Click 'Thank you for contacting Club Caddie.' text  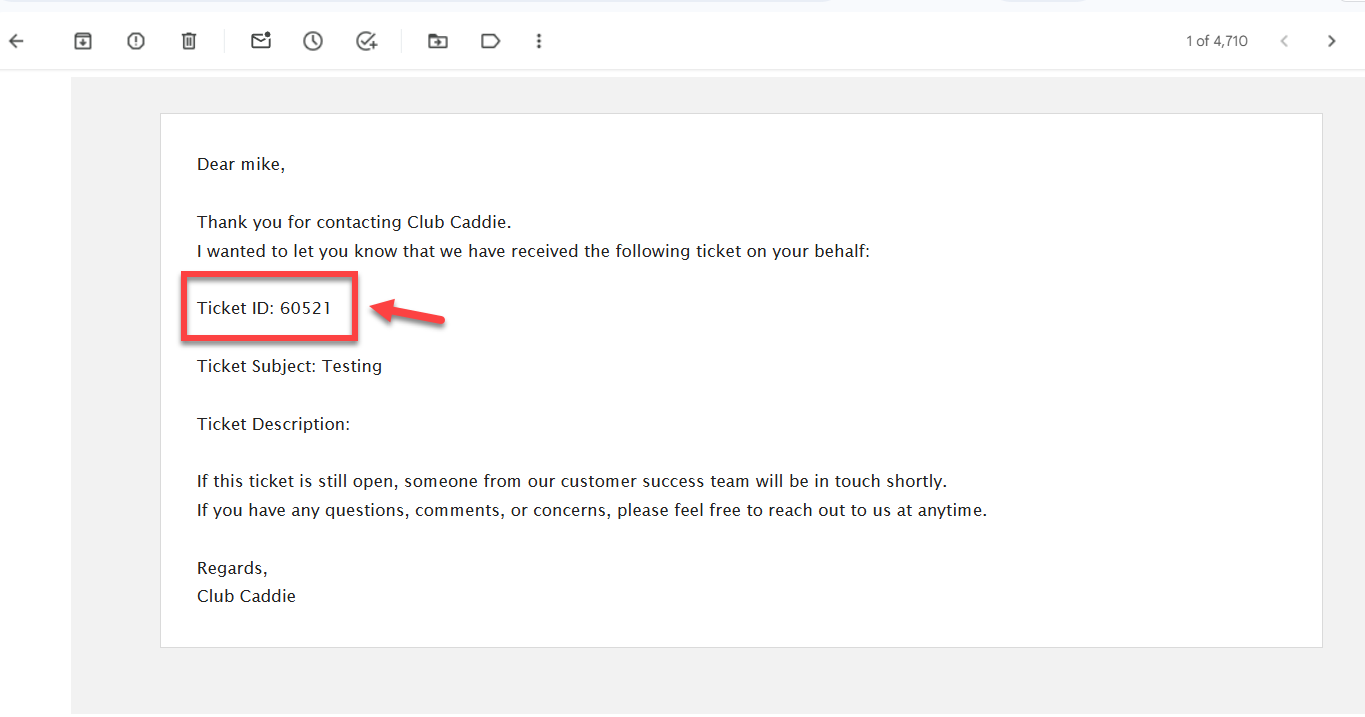click(x=354, y=222)
